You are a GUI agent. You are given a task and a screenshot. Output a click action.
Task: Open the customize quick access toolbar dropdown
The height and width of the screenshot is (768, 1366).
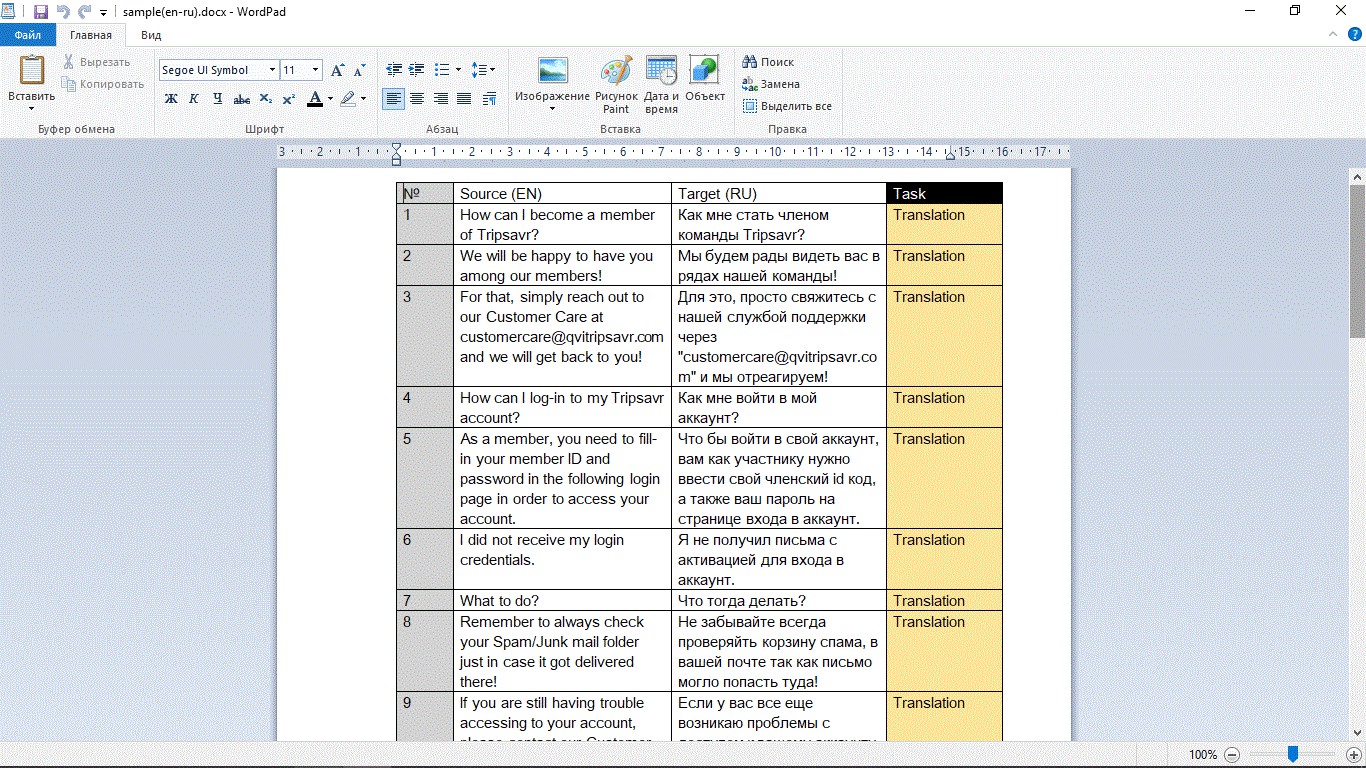(103, 13)
